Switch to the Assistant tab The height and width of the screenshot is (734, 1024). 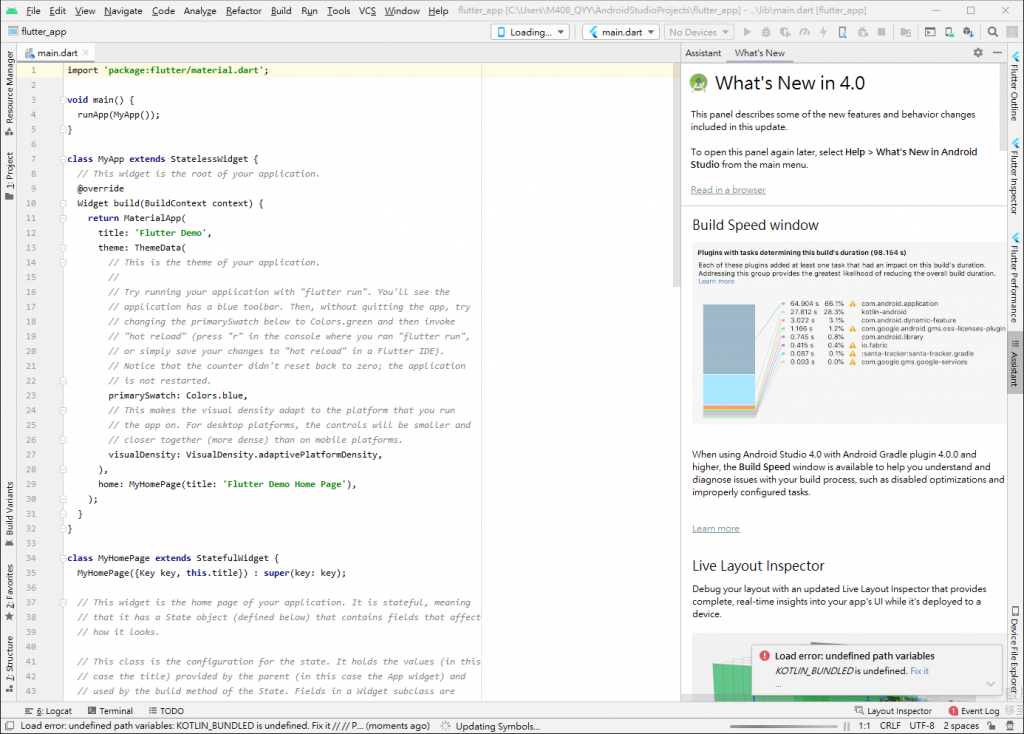click(x=703, y=53)
